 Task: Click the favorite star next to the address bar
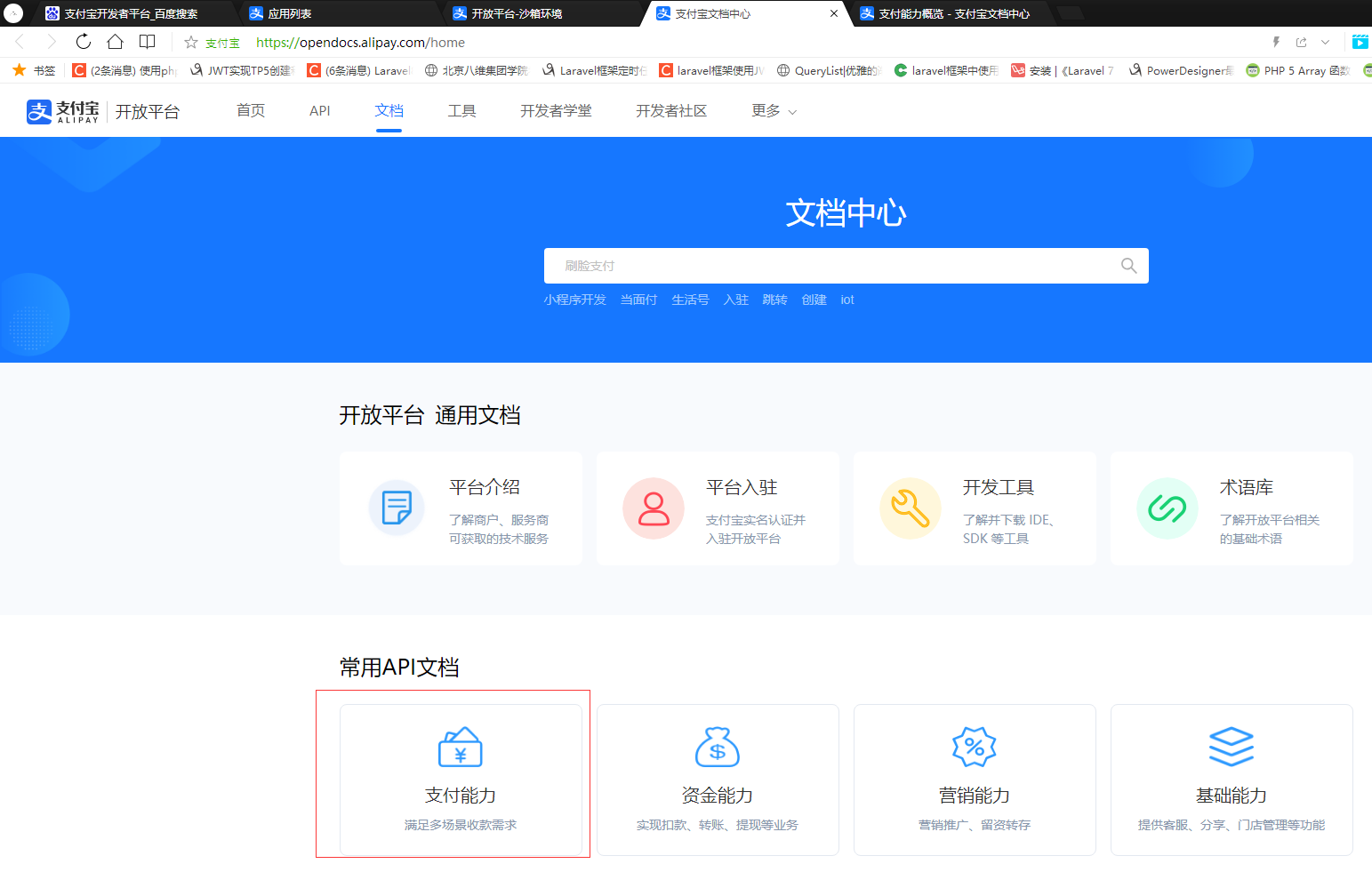pyautogui.click(x=189, y=42)
